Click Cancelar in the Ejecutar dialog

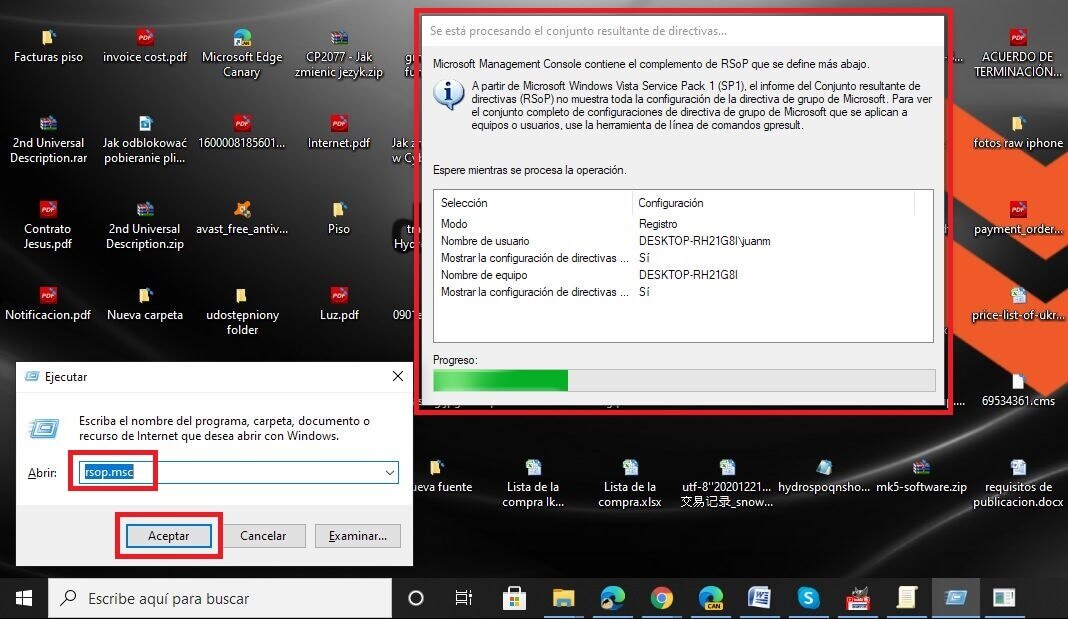(x=263, y=536)
